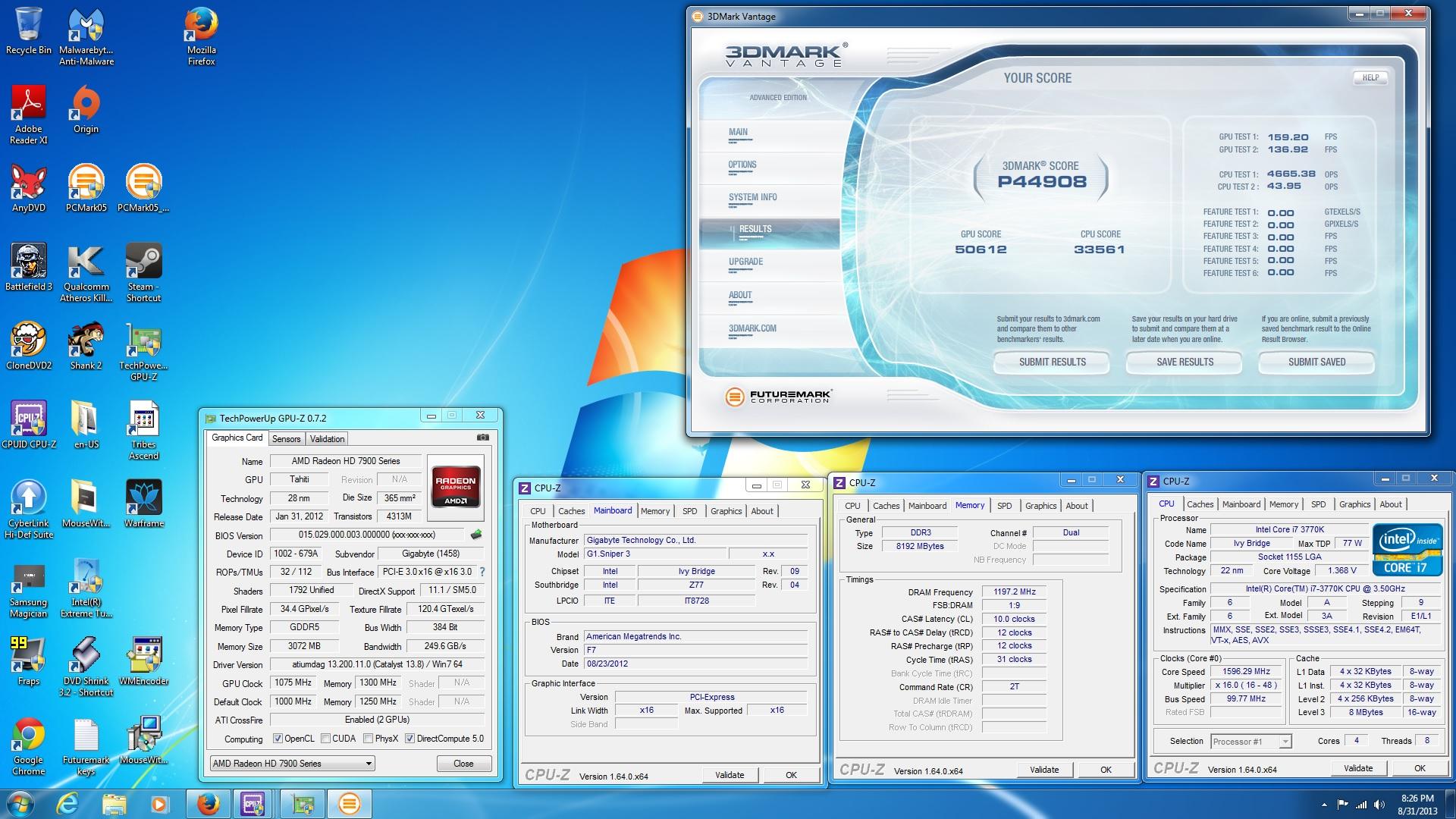Launch Warframe desktop shortcut

point(143,504)
